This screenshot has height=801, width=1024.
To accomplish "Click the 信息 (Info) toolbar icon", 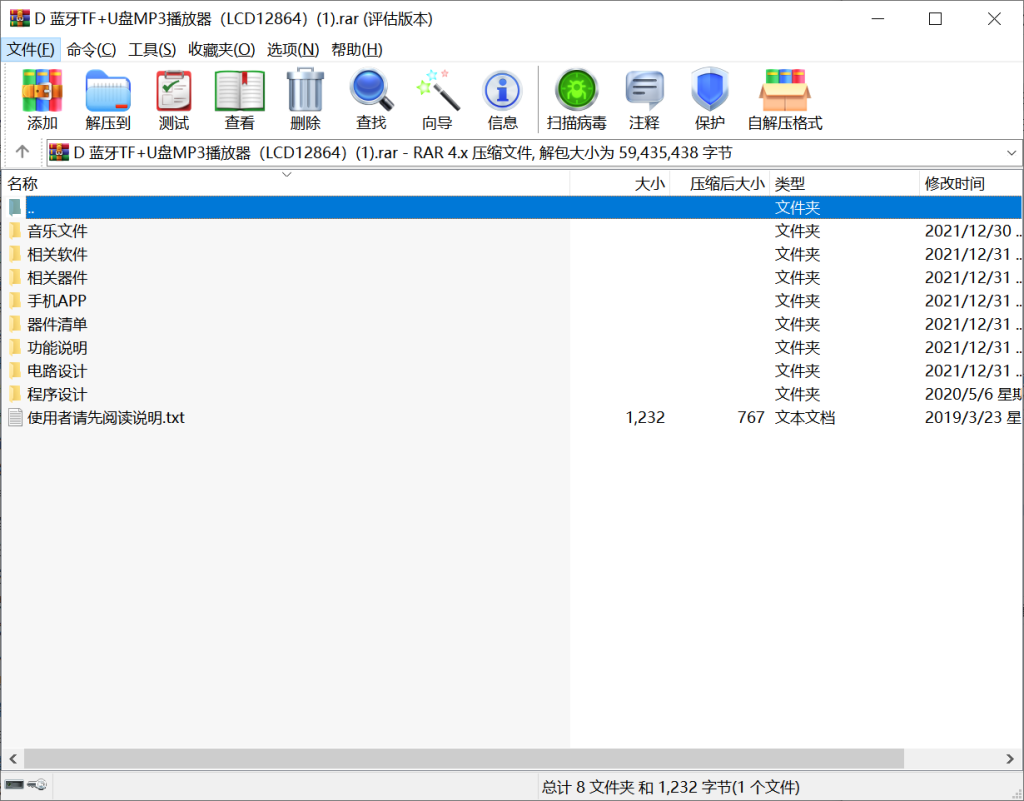I will (x=502, y=98).
